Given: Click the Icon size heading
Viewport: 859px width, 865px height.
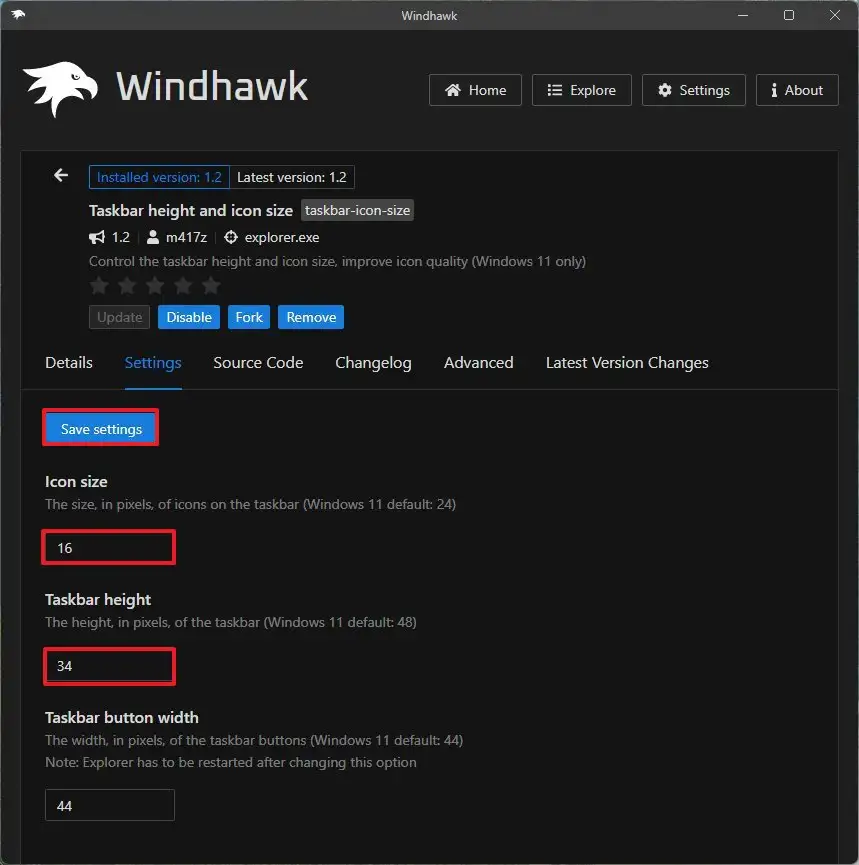Looking at the screenshot, I should coord(76,482).
